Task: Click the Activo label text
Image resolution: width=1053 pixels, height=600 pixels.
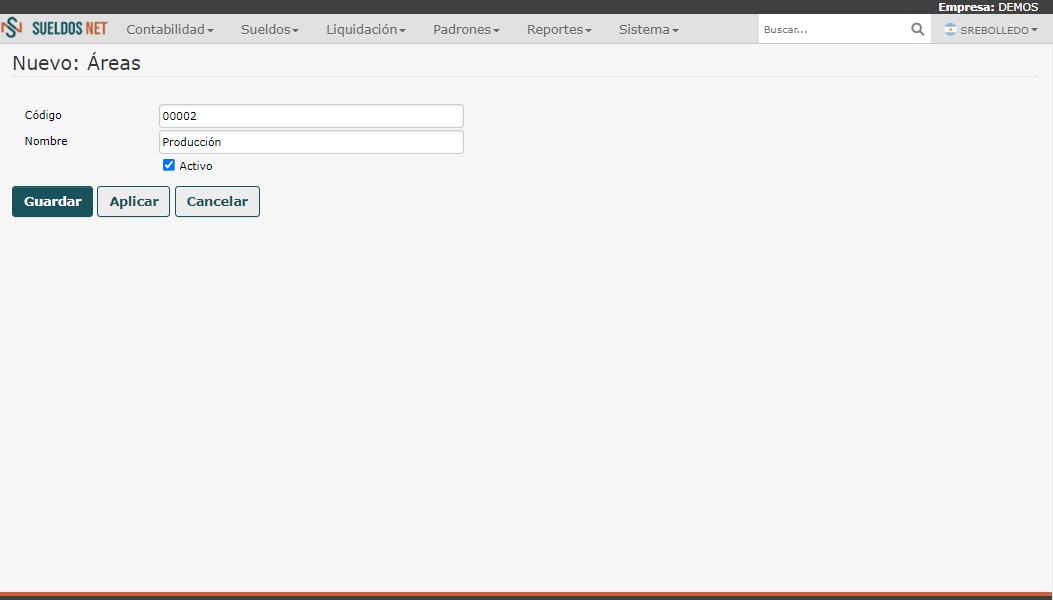Action: (x=195, y=166)
